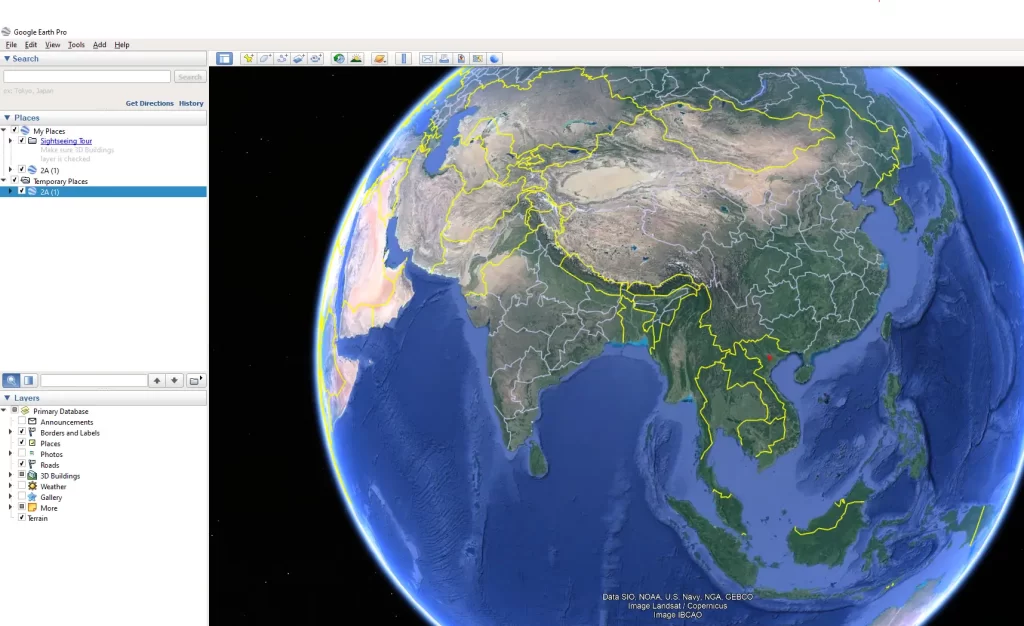
Task: Enable the Photos layer checkbox
Action: point(22,454)
